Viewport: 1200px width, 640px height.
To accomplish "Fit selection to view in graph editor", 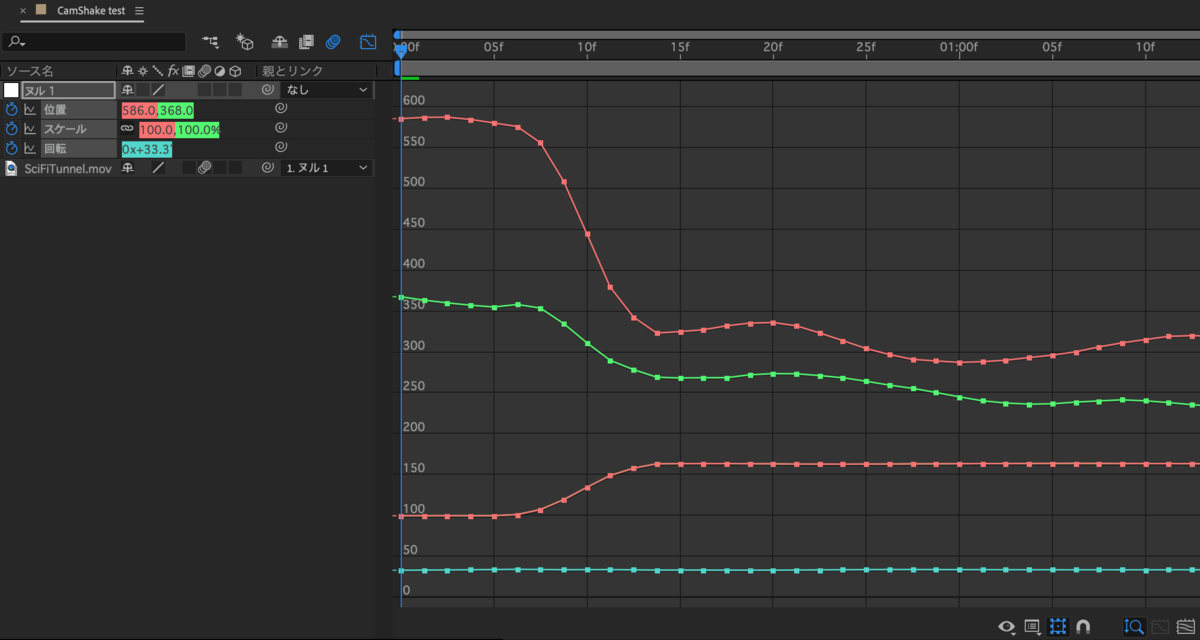I will 1160,627.
